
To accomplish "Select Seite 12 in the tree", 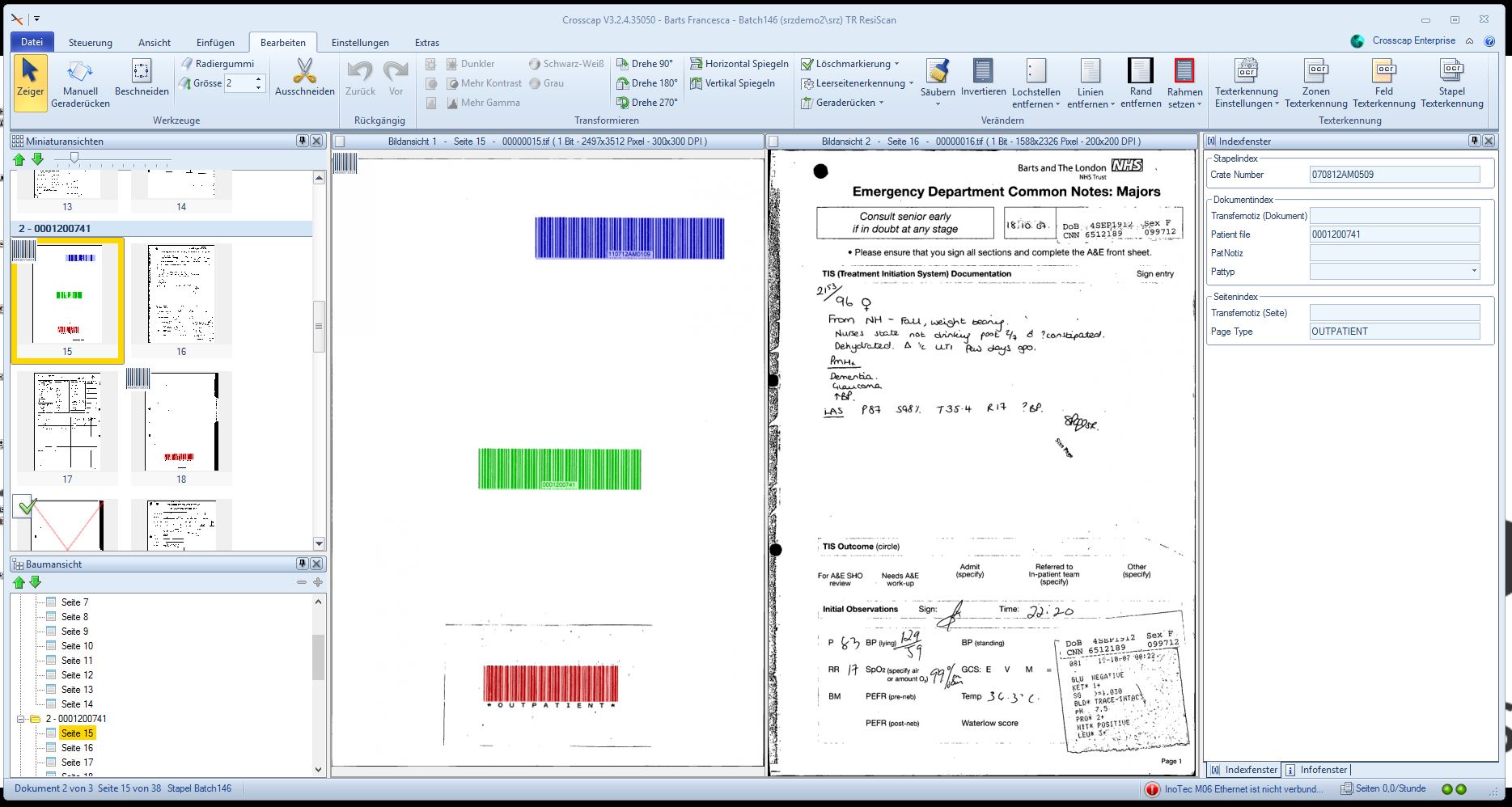I will (77, 675).
